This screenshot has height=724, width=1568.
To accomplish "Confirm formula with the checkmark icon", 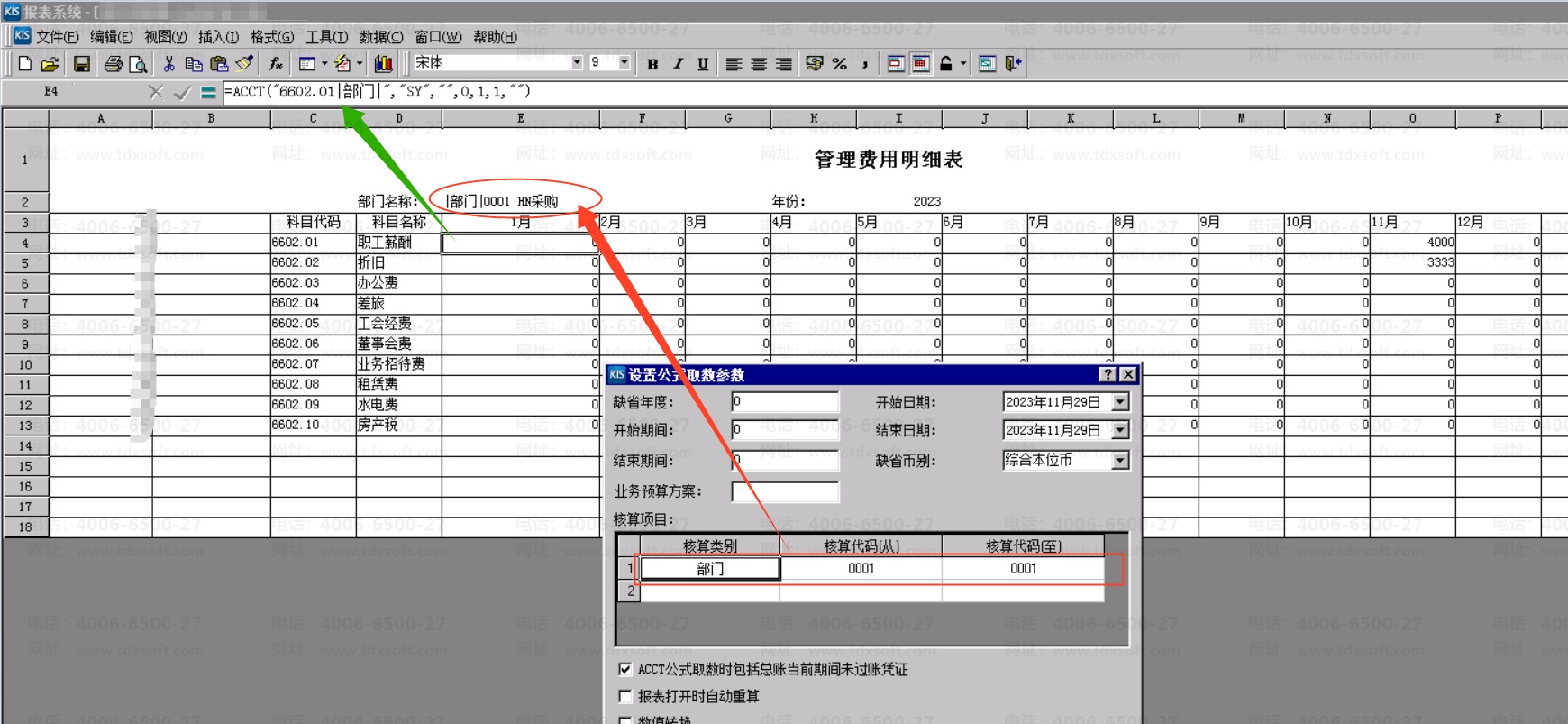I will point(182,92).
